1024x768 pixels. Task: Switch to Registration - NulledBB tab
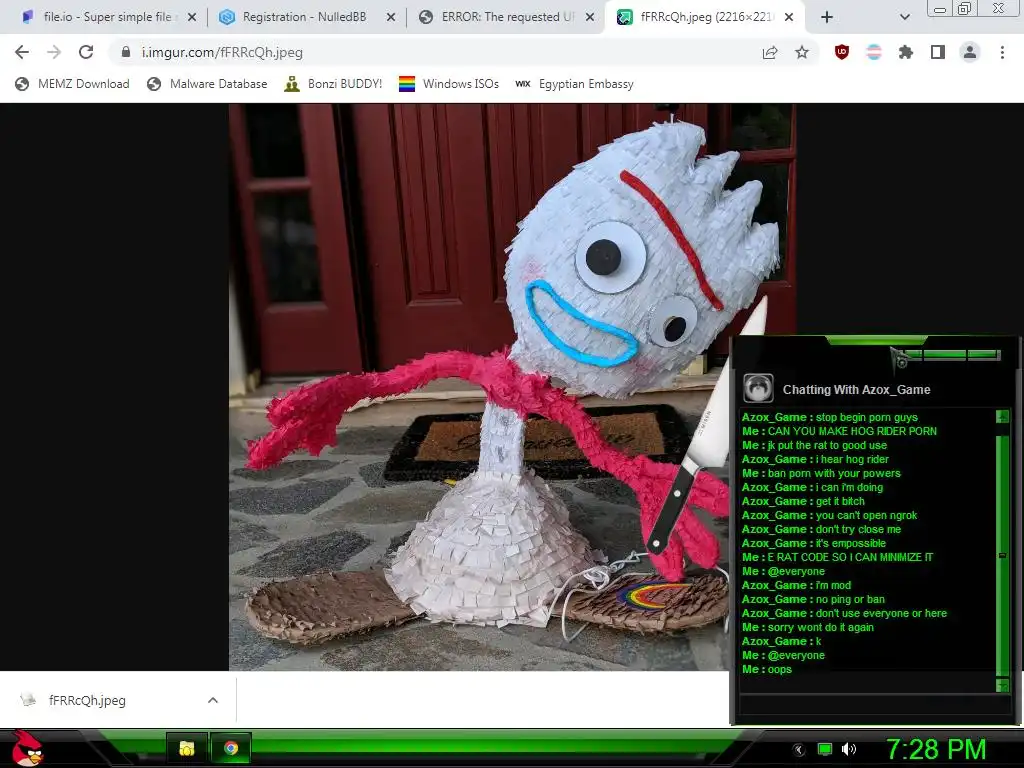click(305, 17)
